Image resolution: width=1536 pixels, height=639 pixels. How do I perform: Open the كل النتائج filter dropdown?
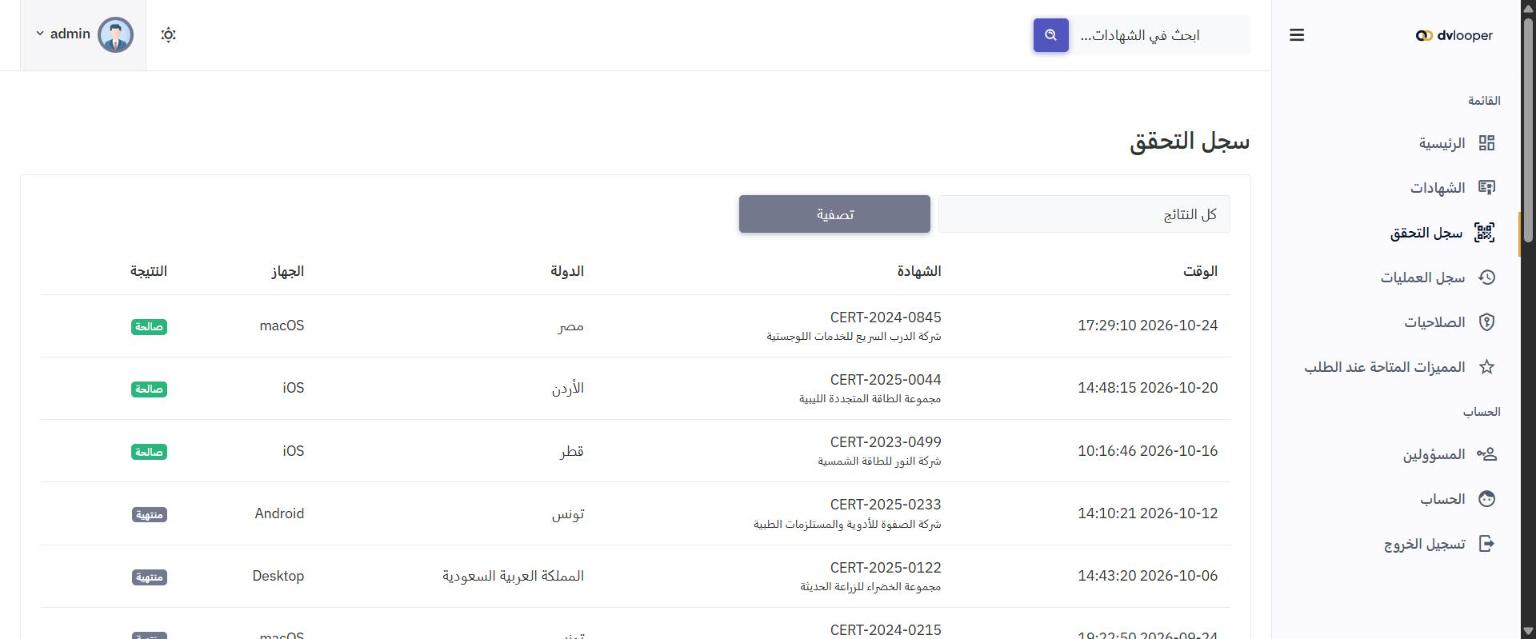(x=1084, y=214)
